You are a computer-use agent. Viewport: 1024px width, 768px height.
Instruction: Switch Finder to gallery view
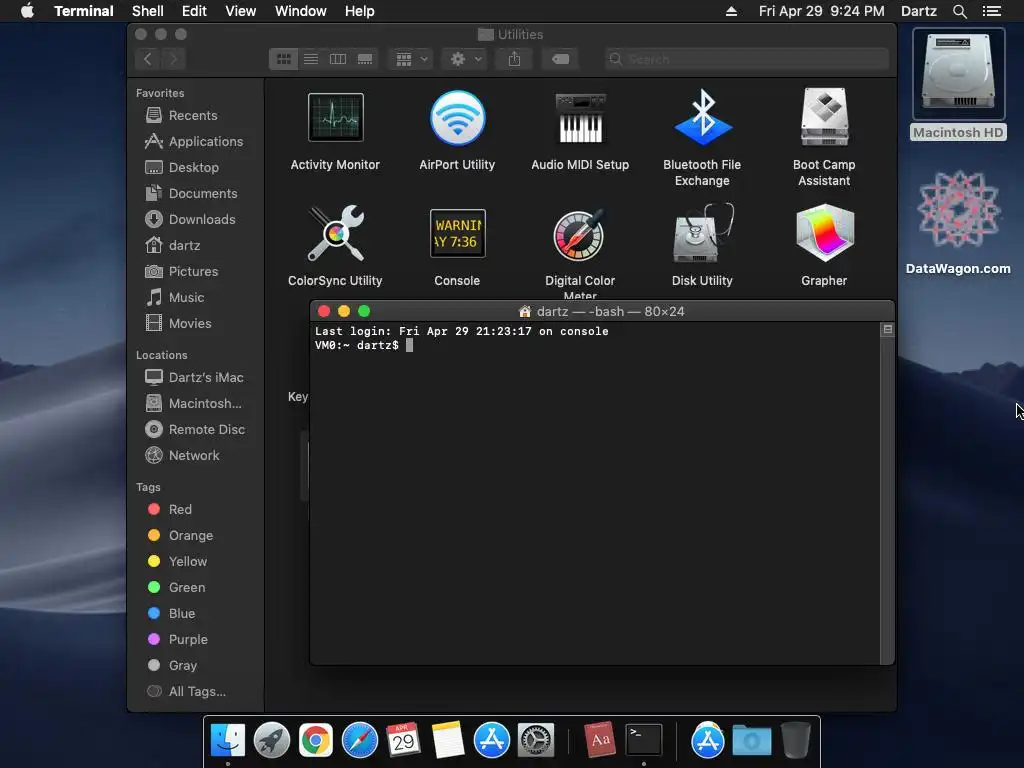pyautogui.click(x=364, y=59)
